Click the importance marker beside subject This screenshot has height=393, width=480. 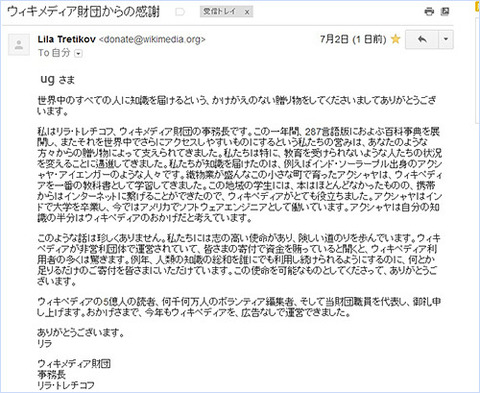tap(180, 12)
